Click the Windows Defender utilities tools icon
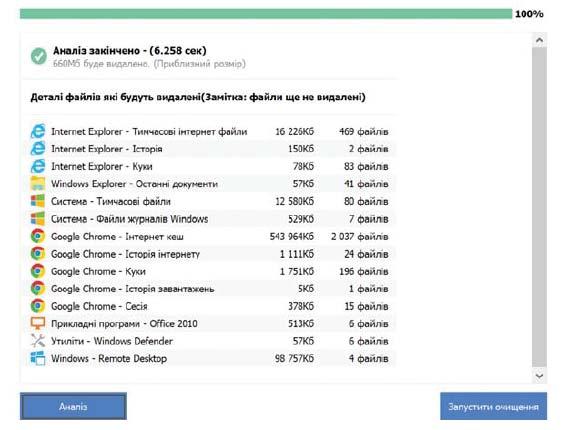The image size is (571, 430). [x=38, y=341]
